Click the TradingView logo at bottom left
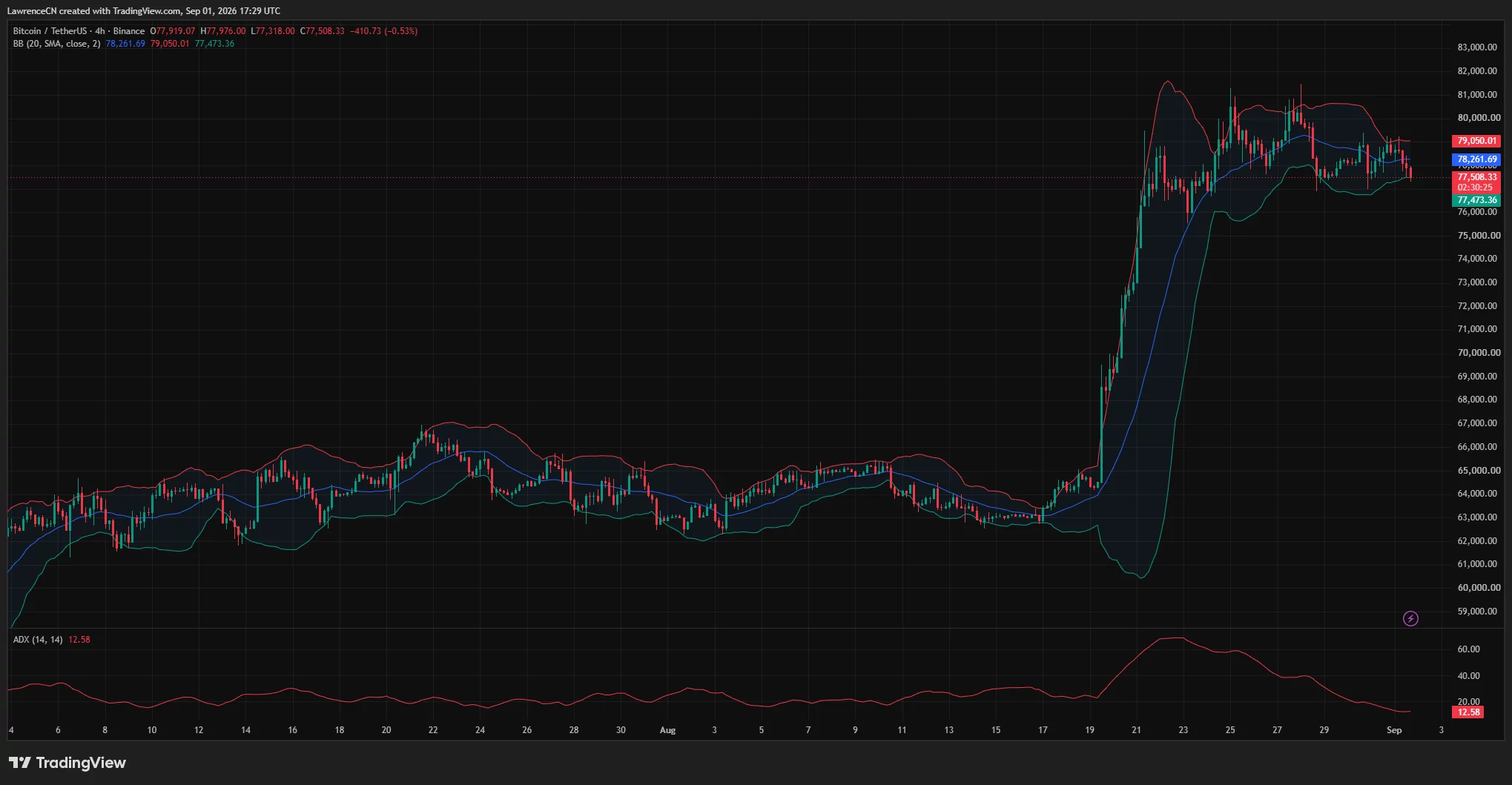Viewport: 1512px width, 785px height. click(x=67, y=763)
